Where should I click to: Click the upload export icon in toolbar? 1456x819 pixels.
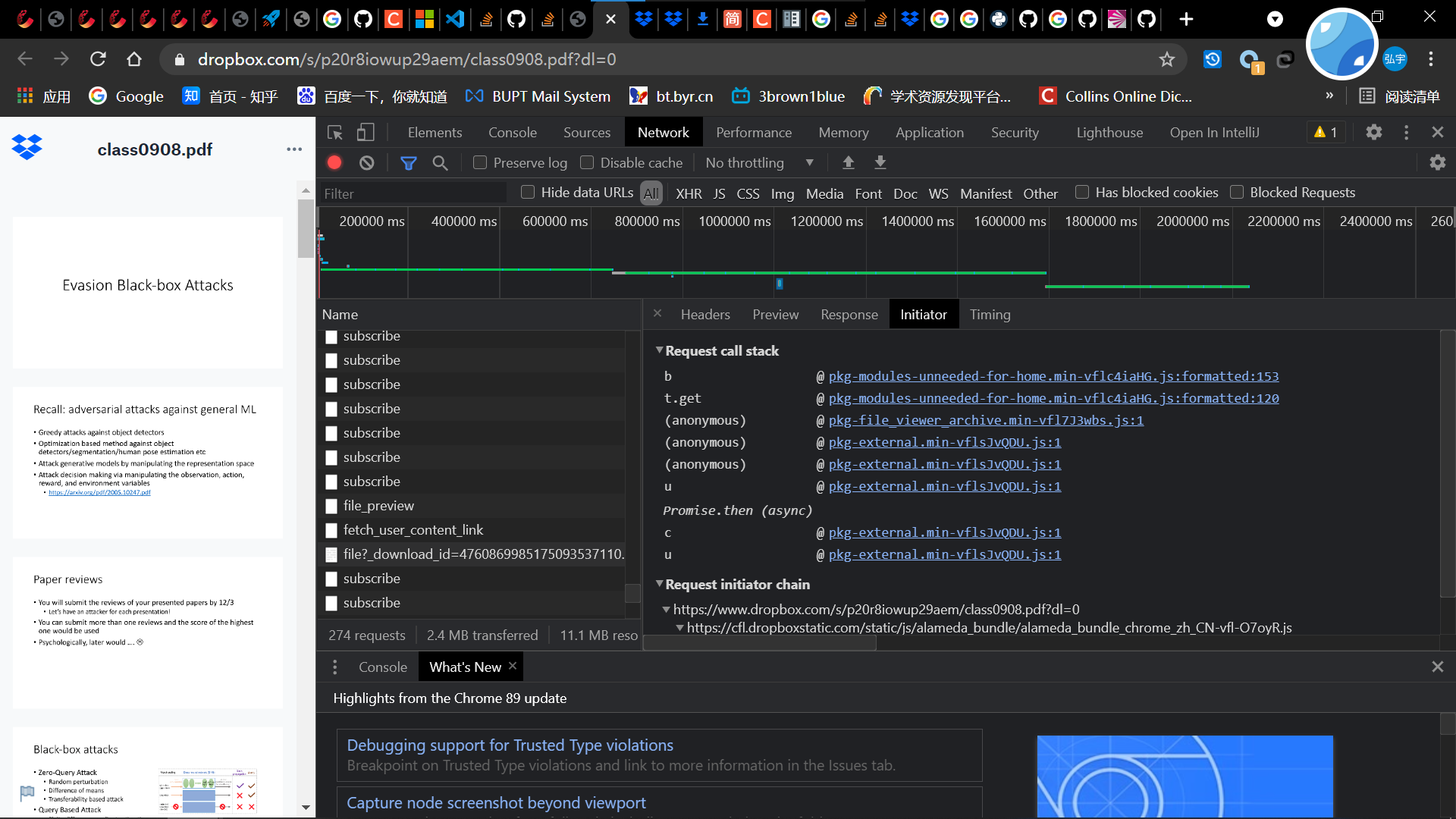(848, 162)
